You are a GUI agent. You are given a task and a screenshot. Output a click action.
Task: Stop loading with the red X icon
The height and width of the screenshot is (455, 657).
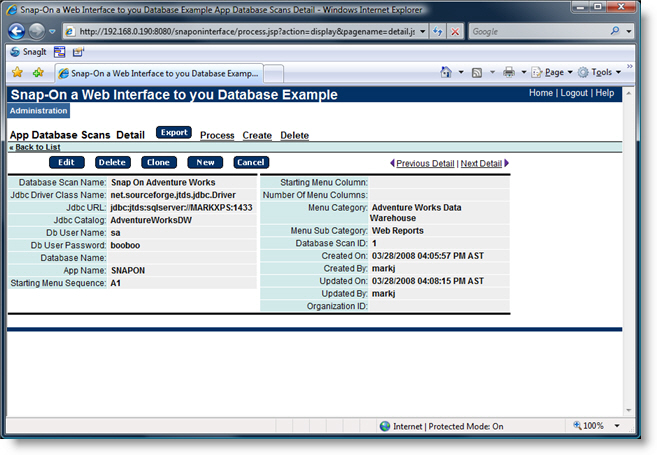(x=455, y=31)
